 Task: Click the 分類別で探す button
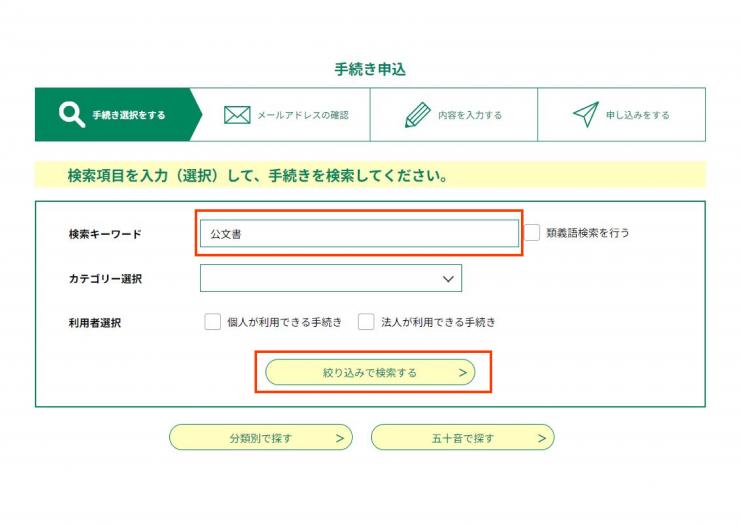[x=261, y=438]
